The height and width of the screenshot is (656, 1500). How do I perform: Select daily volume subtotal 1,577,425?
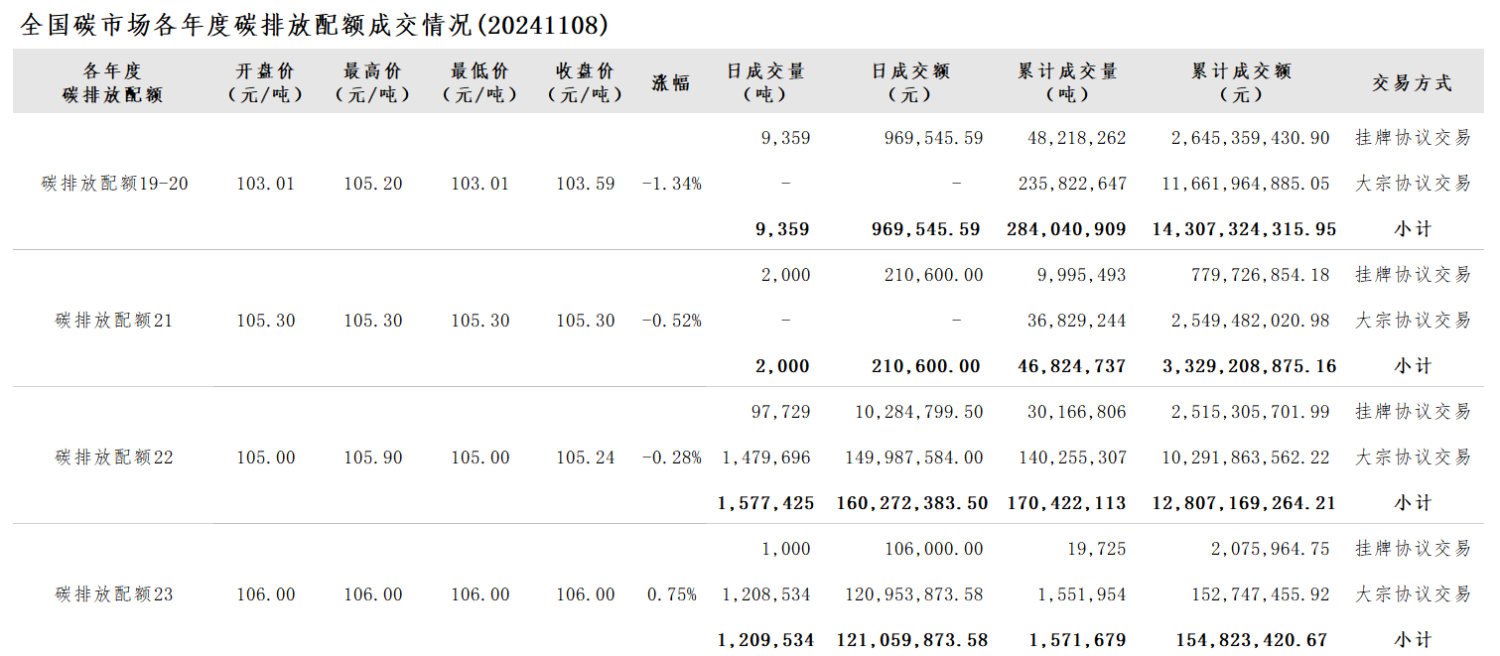(x=766, y=503)
